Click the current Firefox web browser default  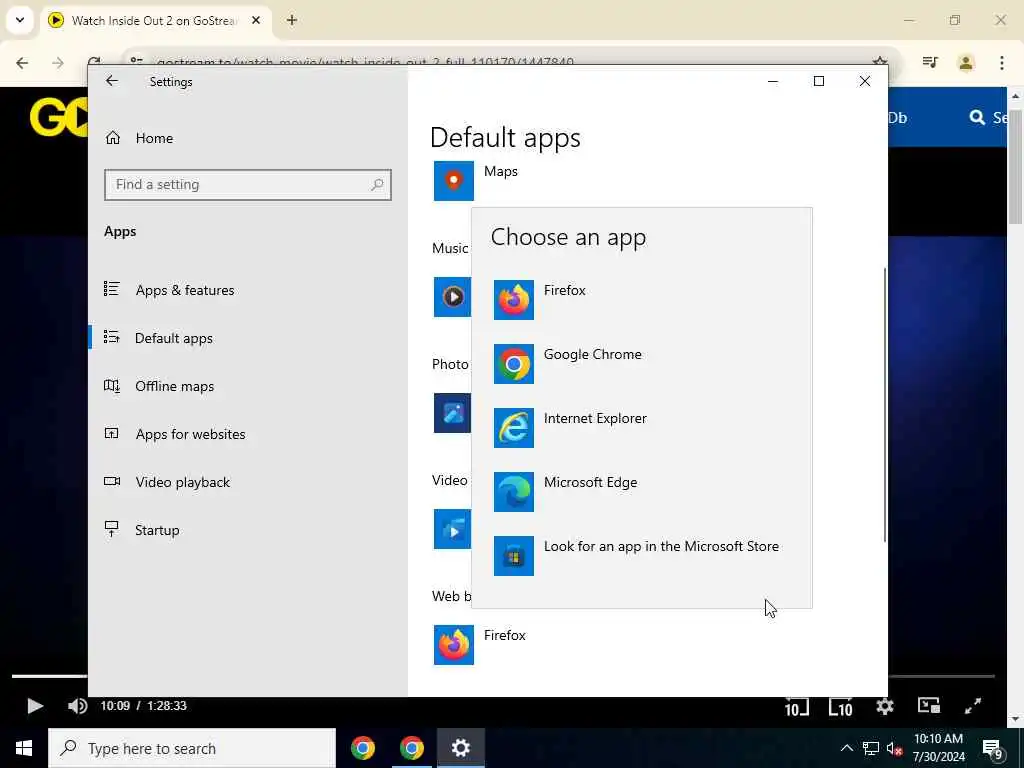click(x=480, y=645)
